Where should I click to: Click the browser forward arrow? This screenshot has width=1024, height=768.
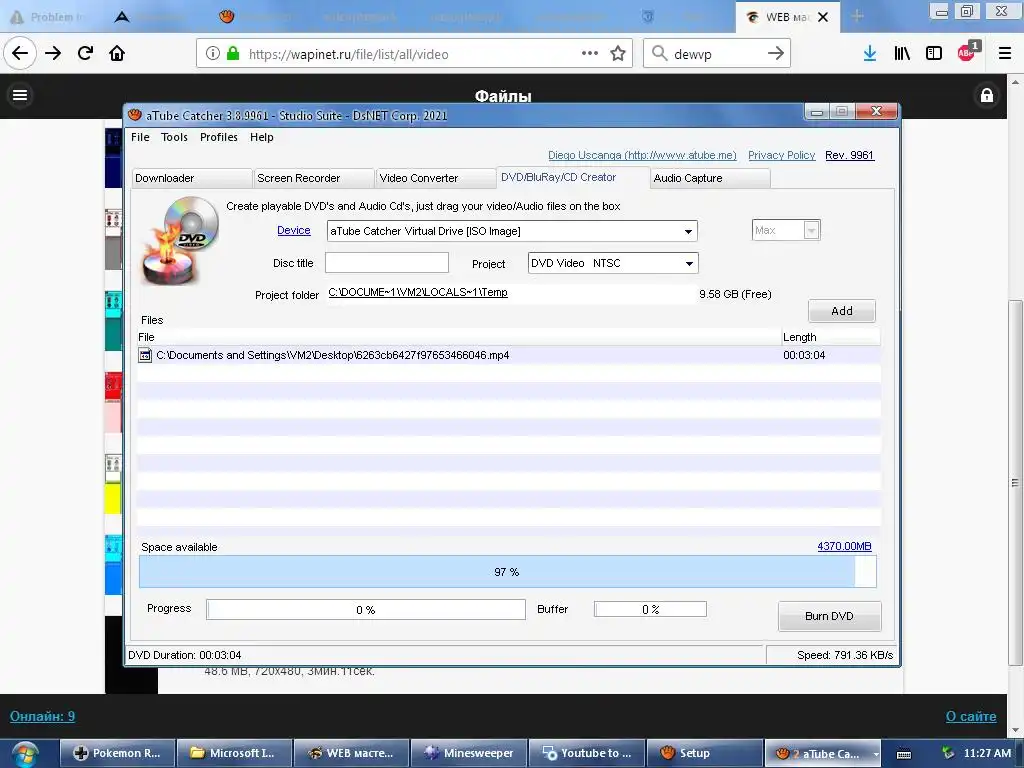point(53,54)
